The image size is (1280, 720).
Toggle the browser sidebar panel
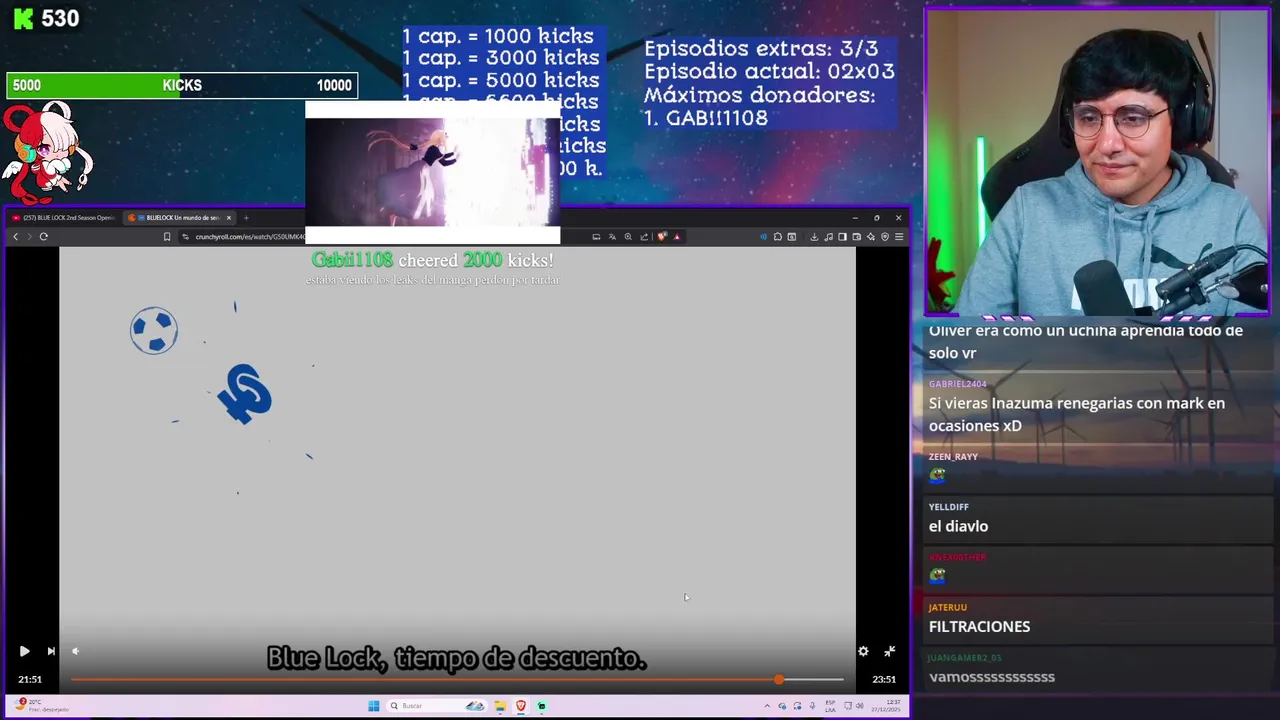(842, 237)
